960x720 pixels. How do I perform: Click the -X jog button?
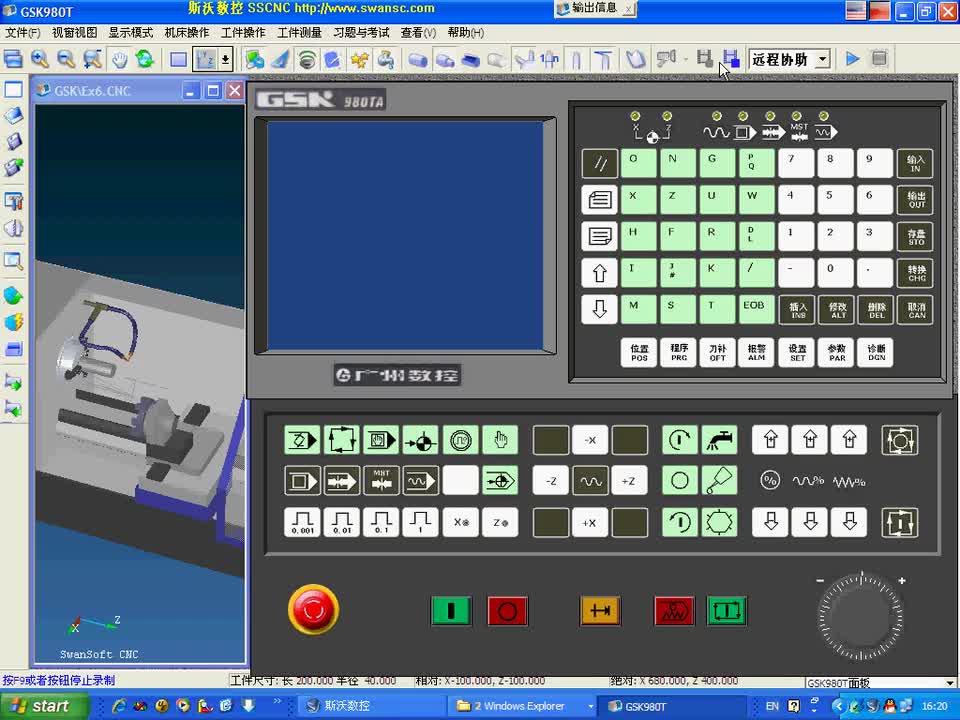(590, 440)
